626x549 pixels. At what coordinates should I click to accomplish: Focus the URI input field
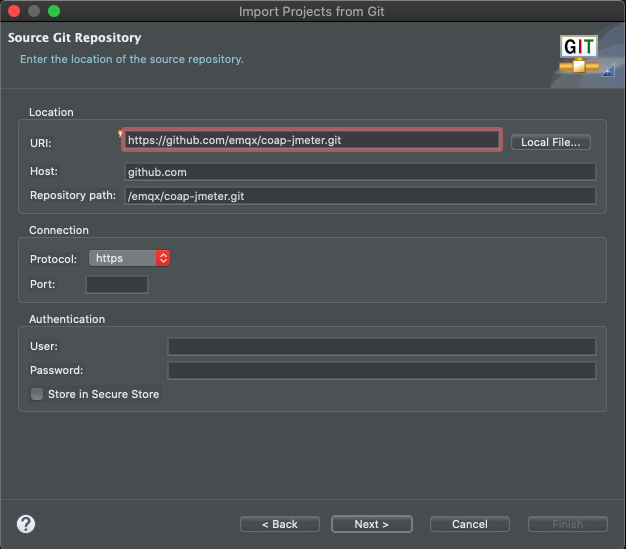pyautogui.click(x=312, y=140)
